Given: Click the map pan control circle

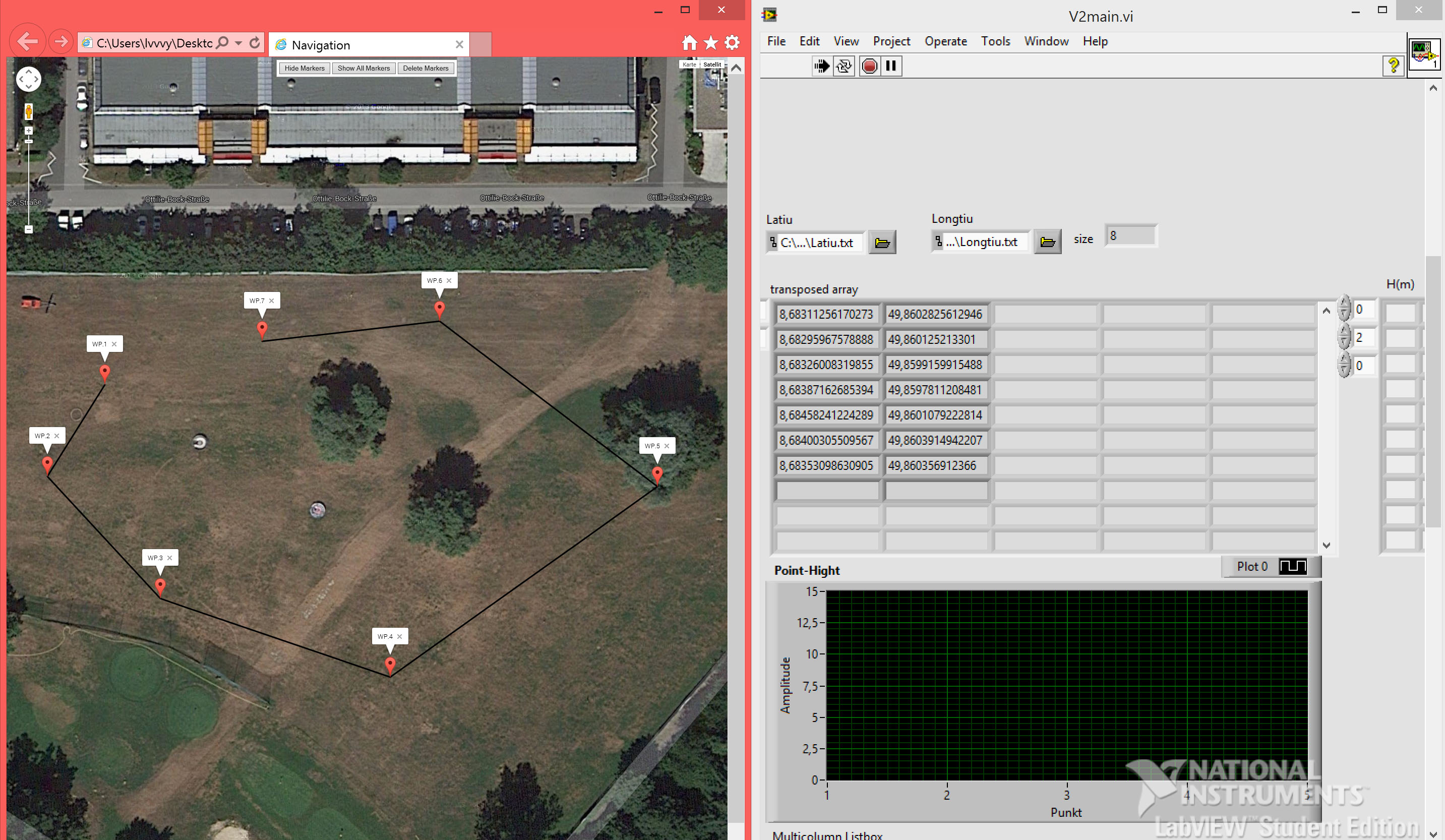Looking at the screenshot, I should (x=29, y=79).
